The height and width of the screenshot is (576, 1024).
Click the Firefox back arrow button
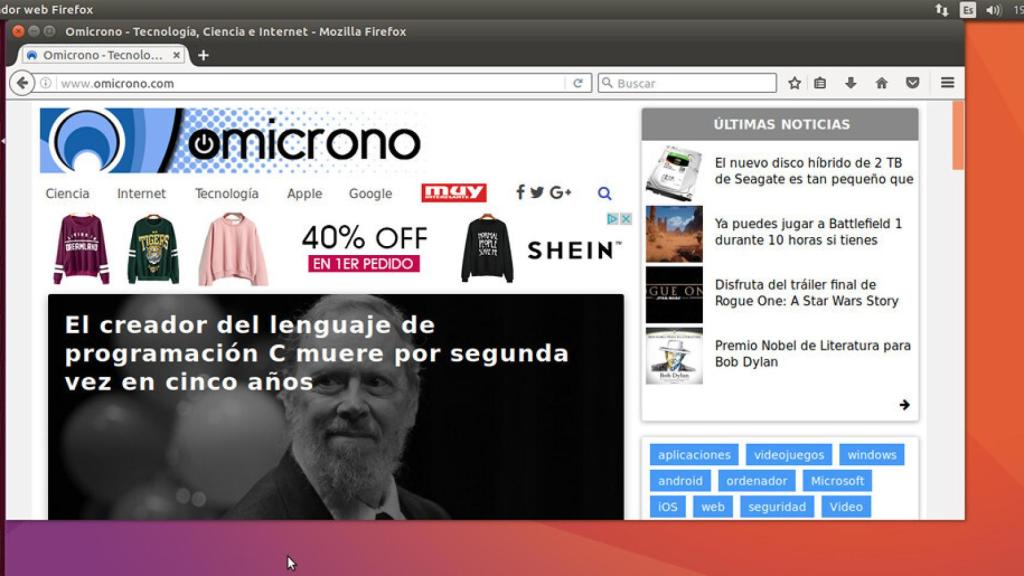[x=22, y=83]
